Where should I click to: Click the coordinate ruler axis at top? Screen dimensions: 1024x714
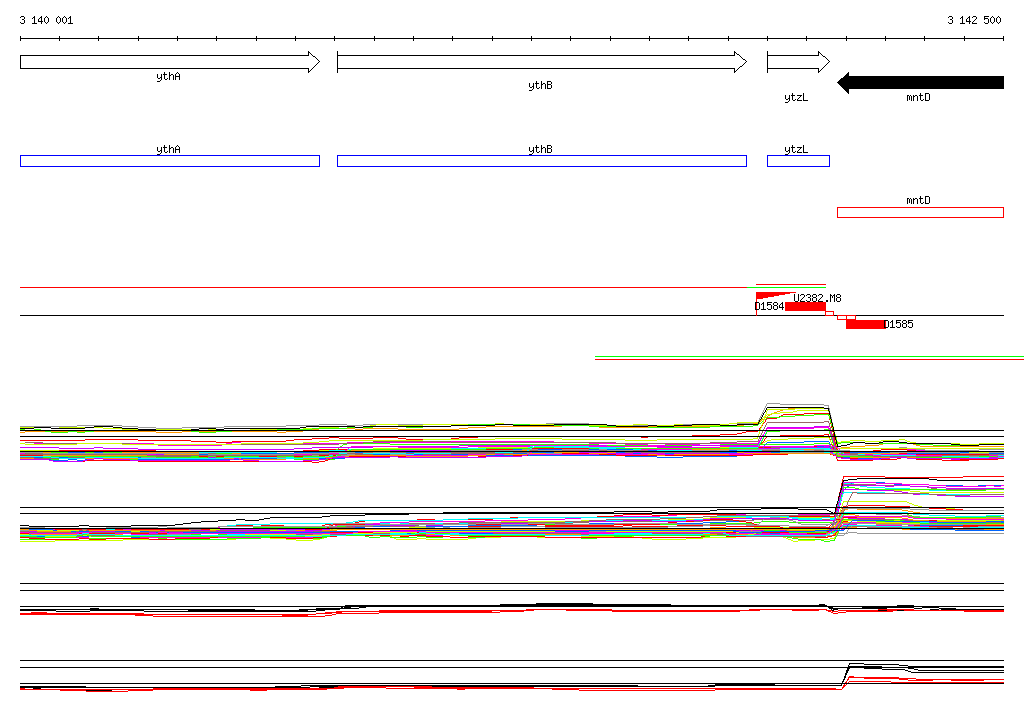pyautogui.click(x=512, y=39)
